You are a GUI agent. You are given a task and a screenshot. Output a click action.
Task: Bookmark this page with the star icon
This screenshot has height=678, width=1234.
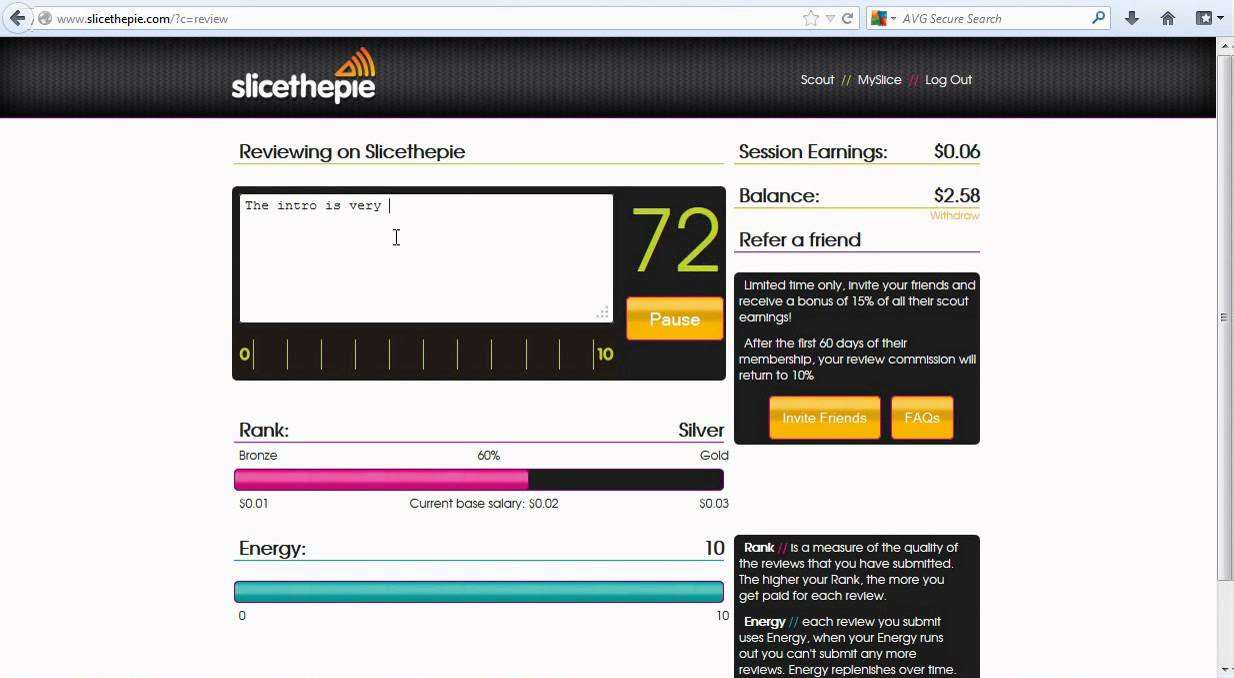click(811, 18)
